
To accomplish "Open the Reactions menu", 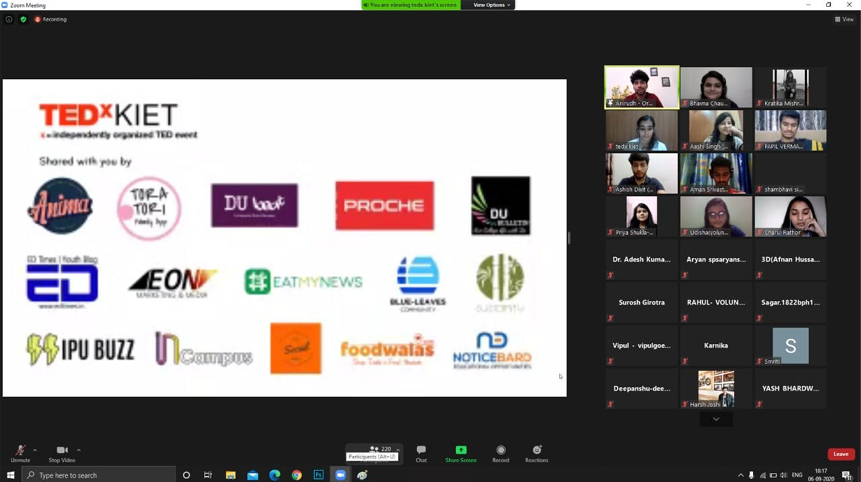I will (x=537, y=452).
